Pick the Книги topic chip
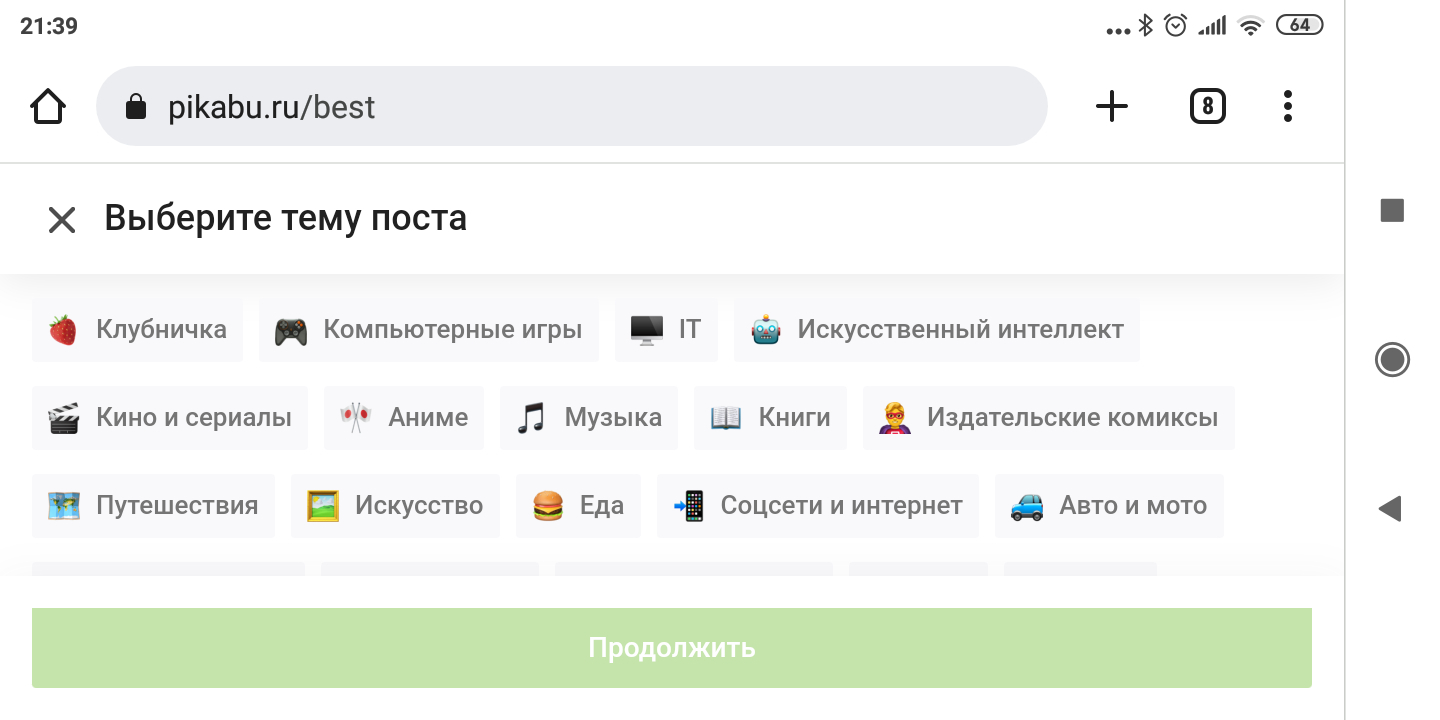 770,418
